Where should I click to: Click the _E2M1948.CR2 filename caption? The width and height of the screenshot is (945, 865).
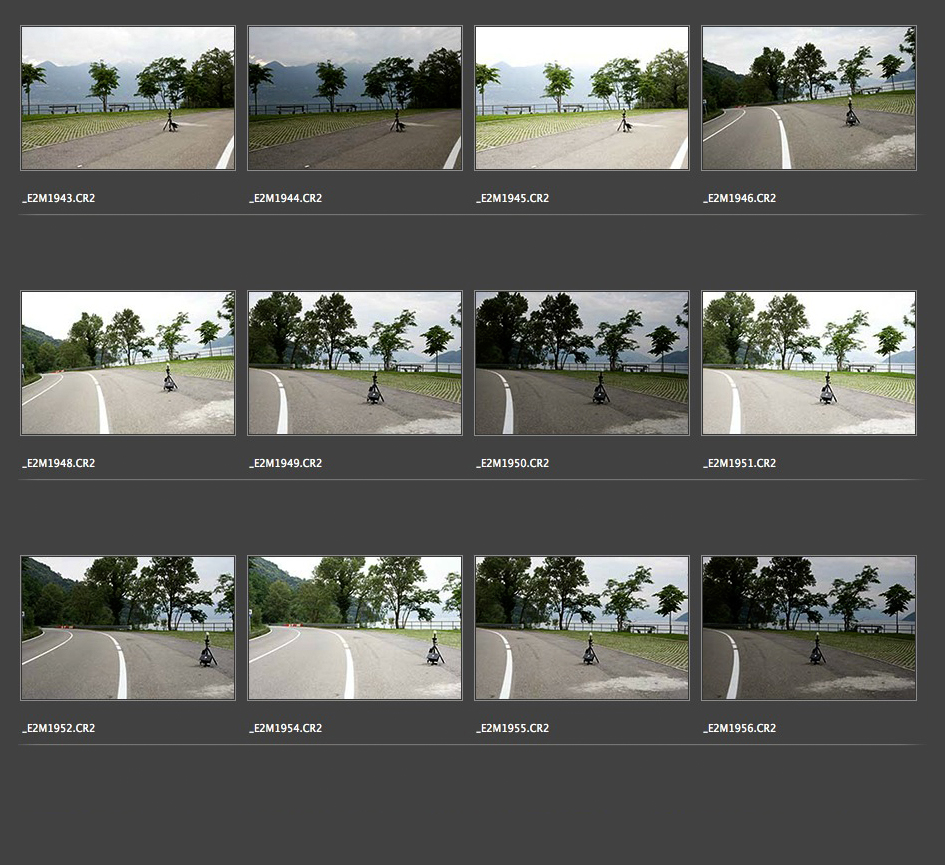tap(59, 463)
